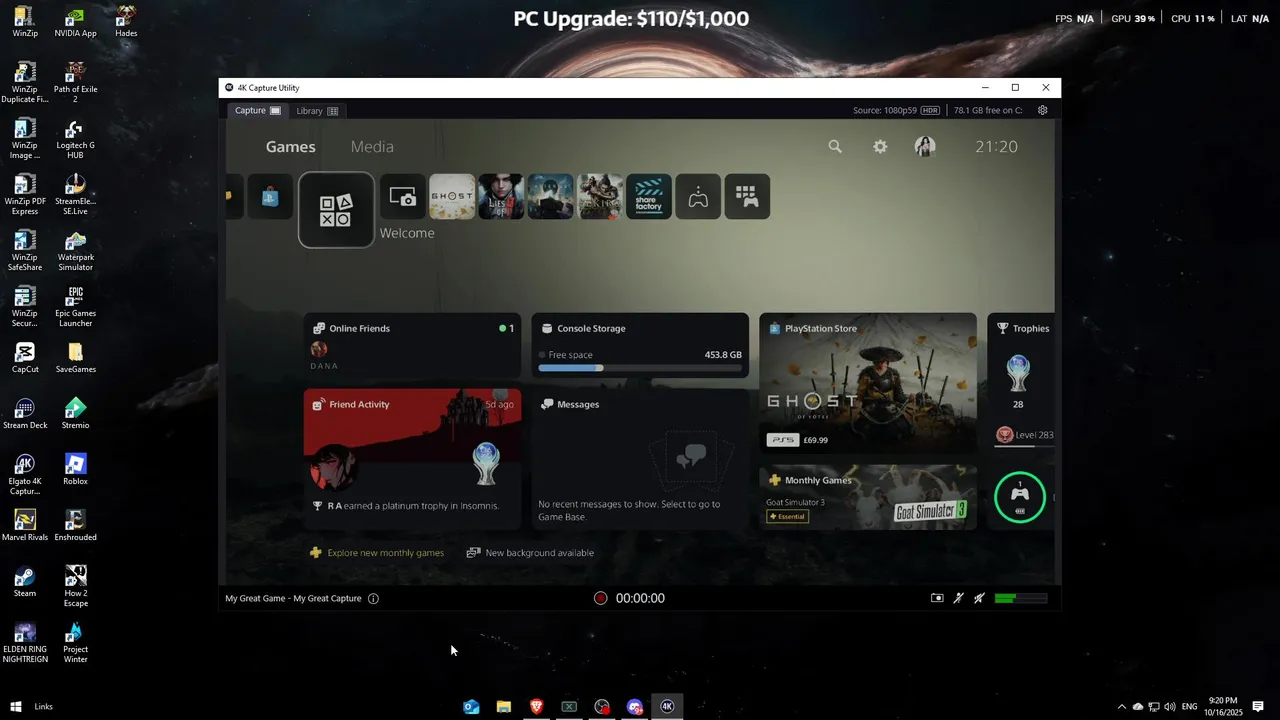Expand the system tray hidden icons chevron
Image resolution: width=1280 pixels, height=720 pixels.
coord(1121,707)
